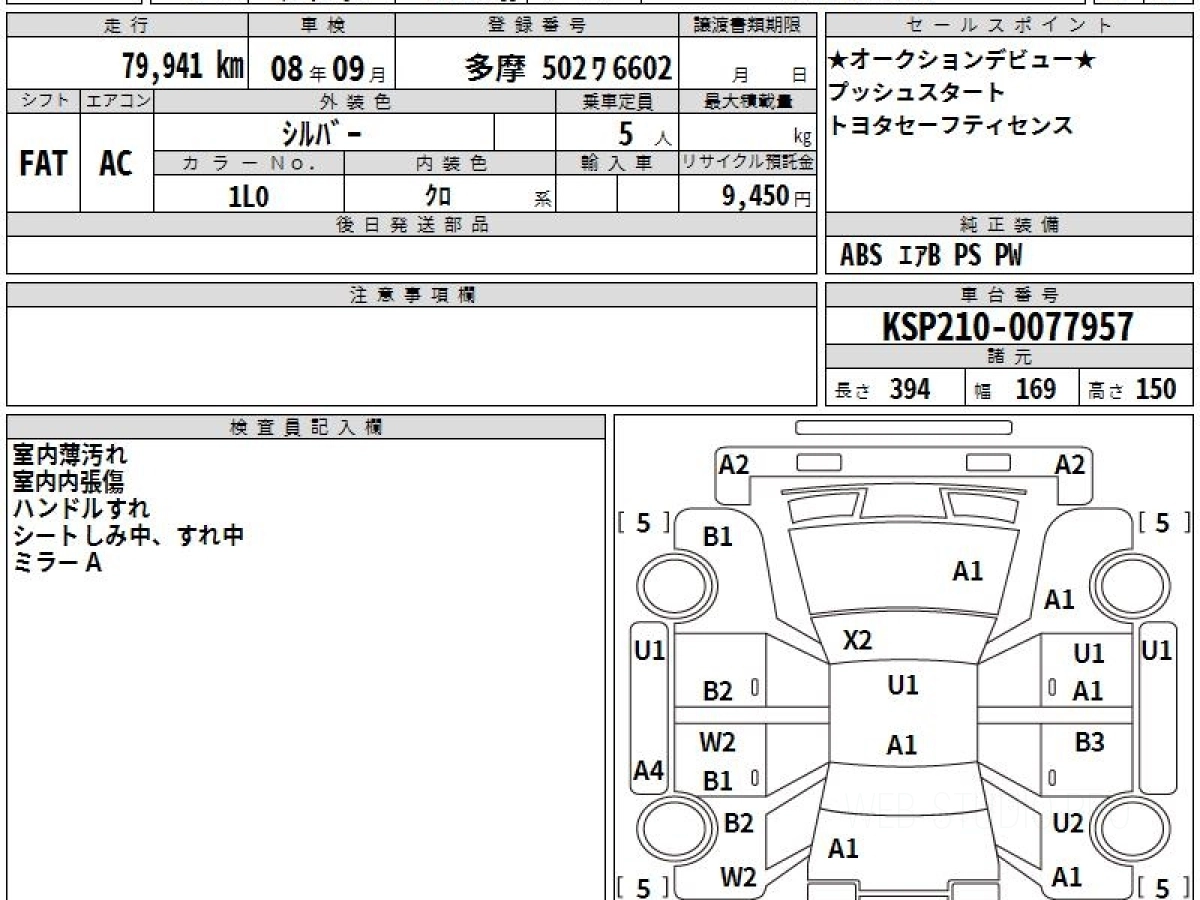Click the セールスポイント header

pyautogui.click(x=1009, y=26)
